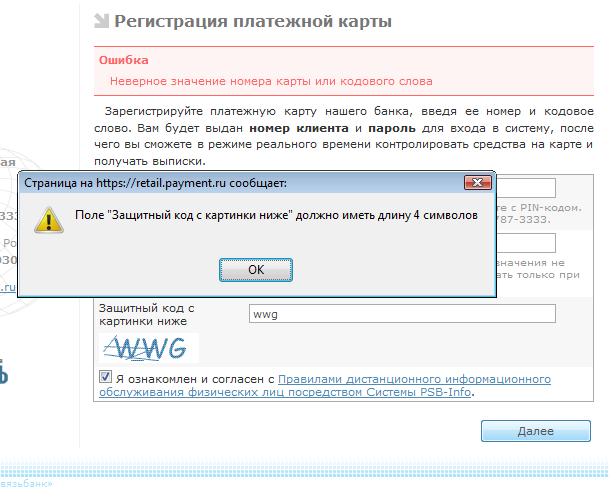The height and width of the screenshot is (498, 616).
Task: Open the partially visible ".ru" link at left
Action: coord(7,287)
